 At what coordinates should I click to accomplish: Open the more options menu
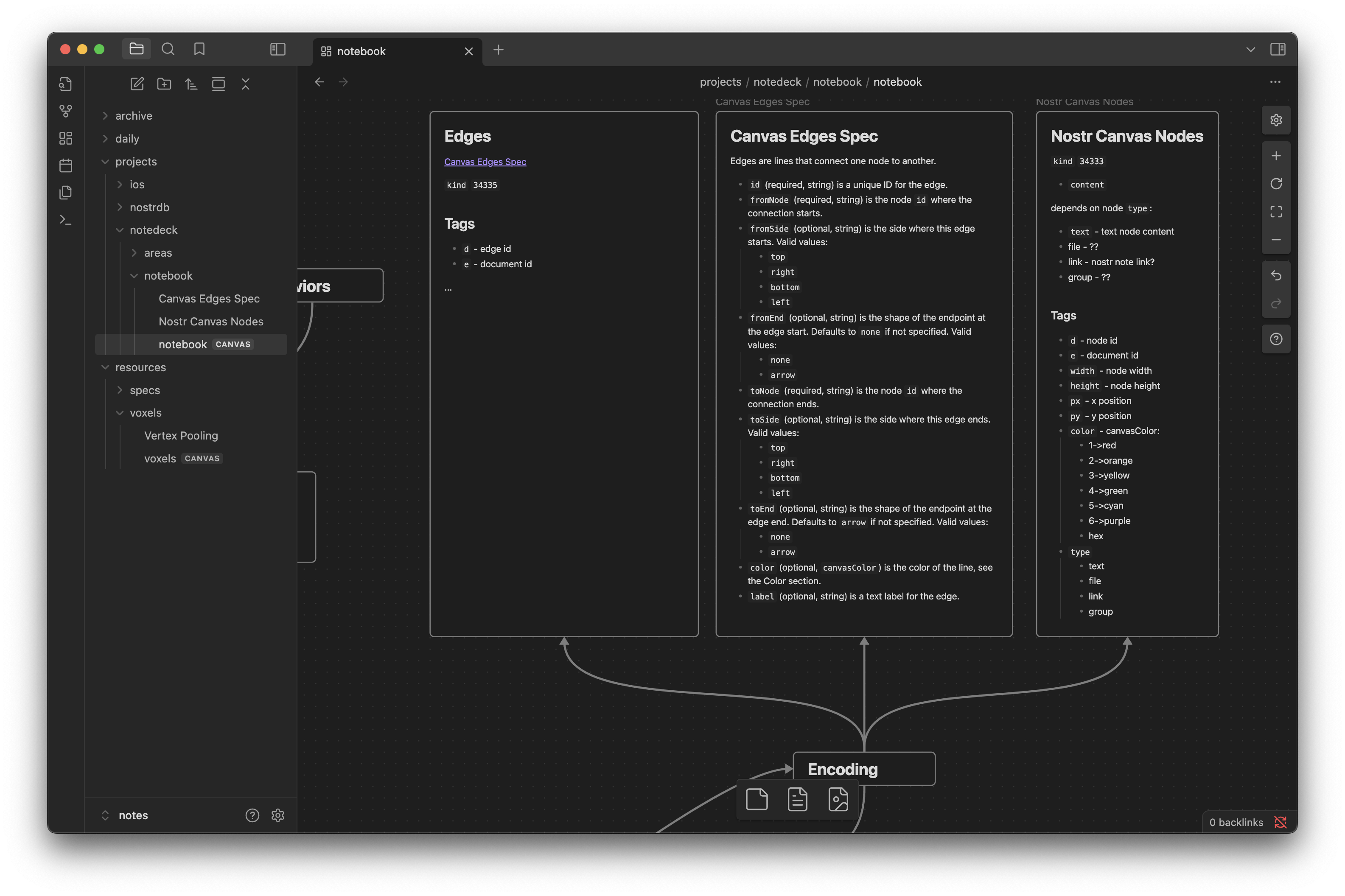click(1275, 82)
